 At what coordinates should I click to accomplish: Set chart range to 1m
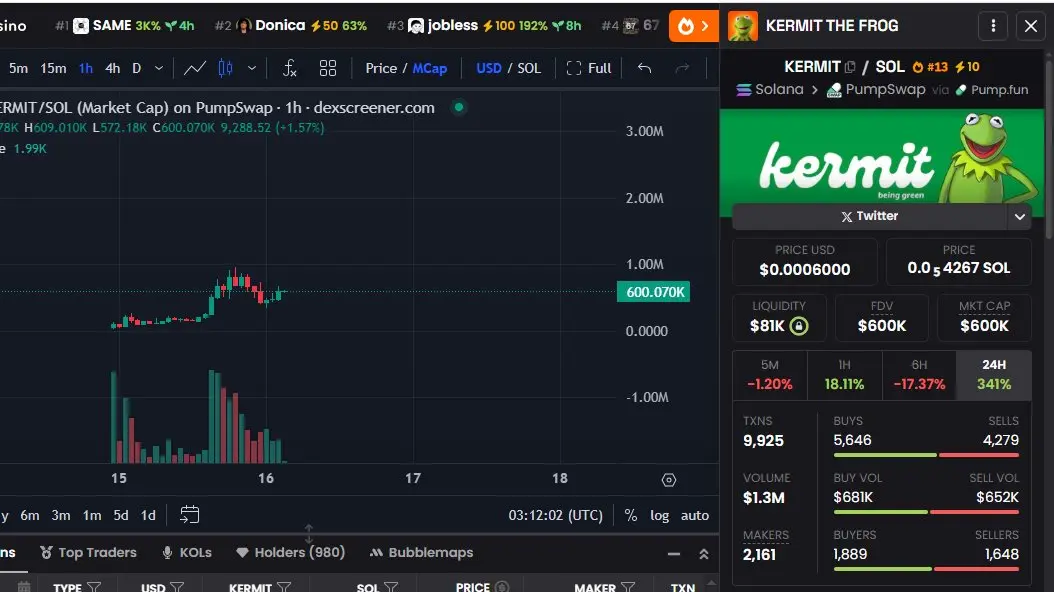[91, 515]
